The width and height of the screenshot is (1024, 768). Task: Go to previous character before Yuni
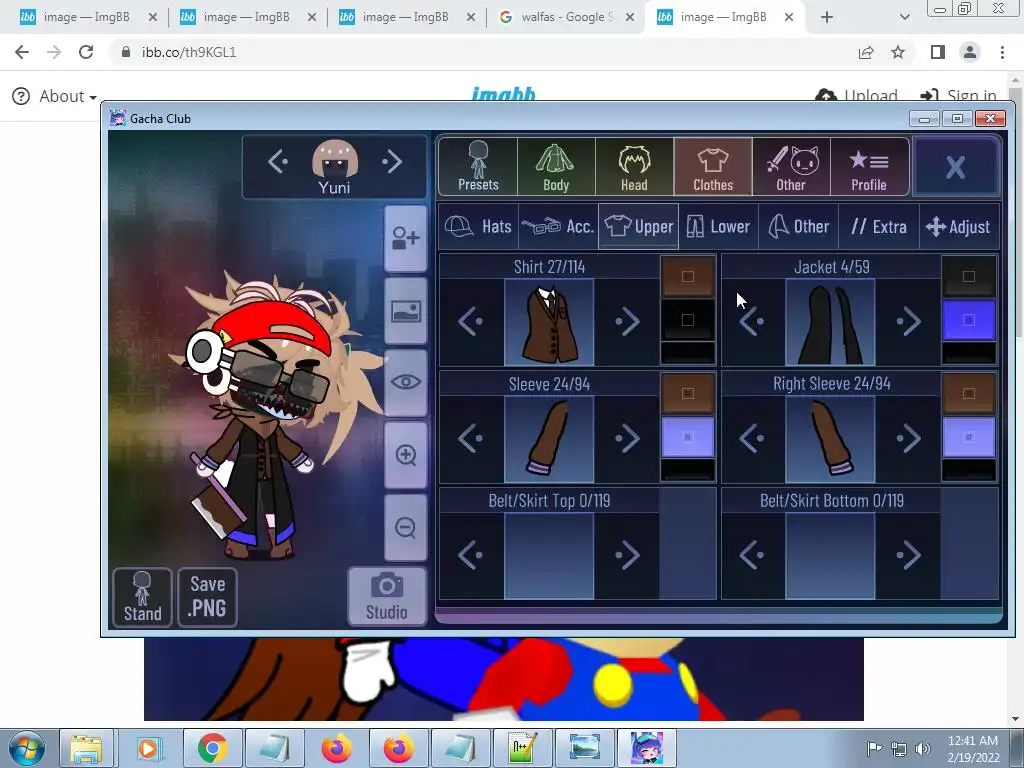click(x=278, y=161)
